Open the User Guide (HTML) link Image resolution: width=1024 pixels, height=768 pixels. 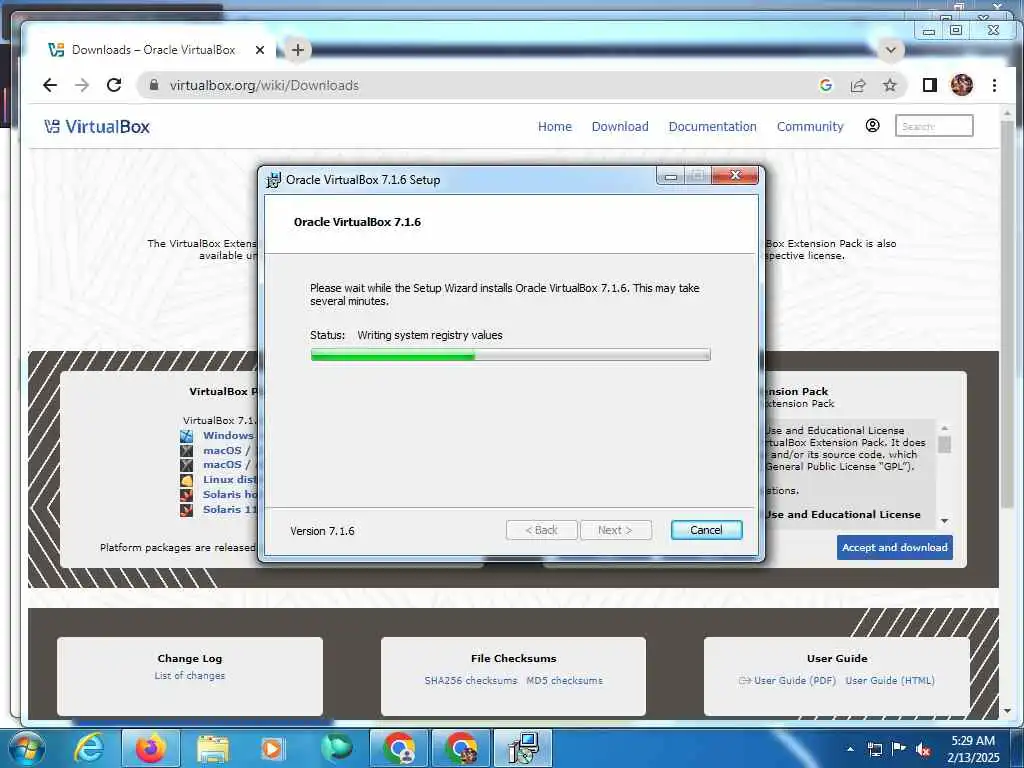pos(889,680)
